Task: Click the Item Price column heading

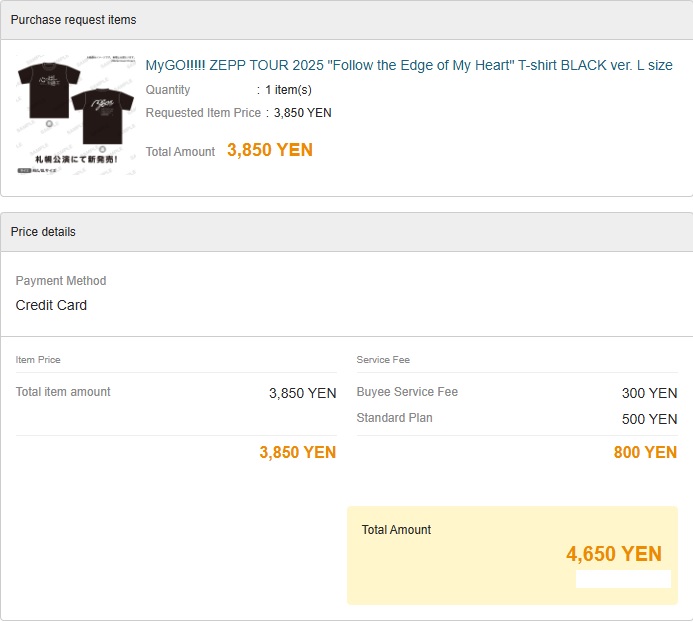Action: pyautogui.click(x=38, y=359)
